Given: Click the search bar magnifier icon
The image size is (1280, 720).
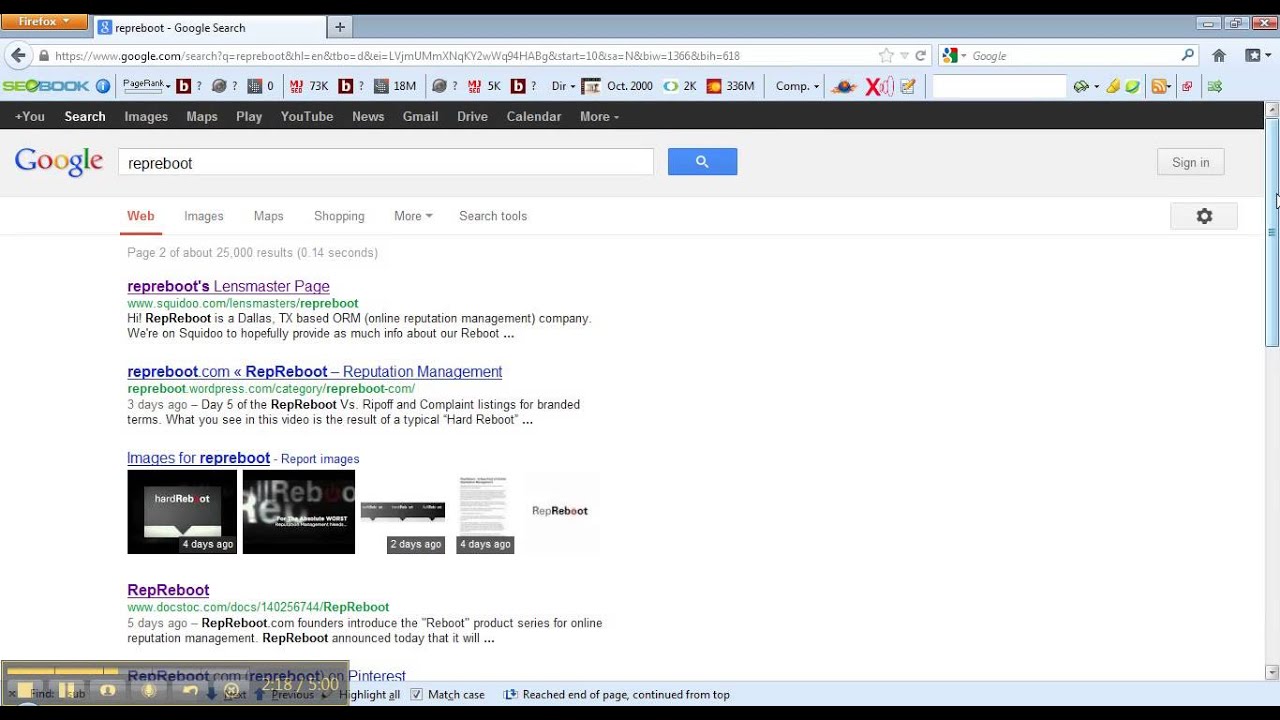Looking at the screenshot, I should [1188, 56].
